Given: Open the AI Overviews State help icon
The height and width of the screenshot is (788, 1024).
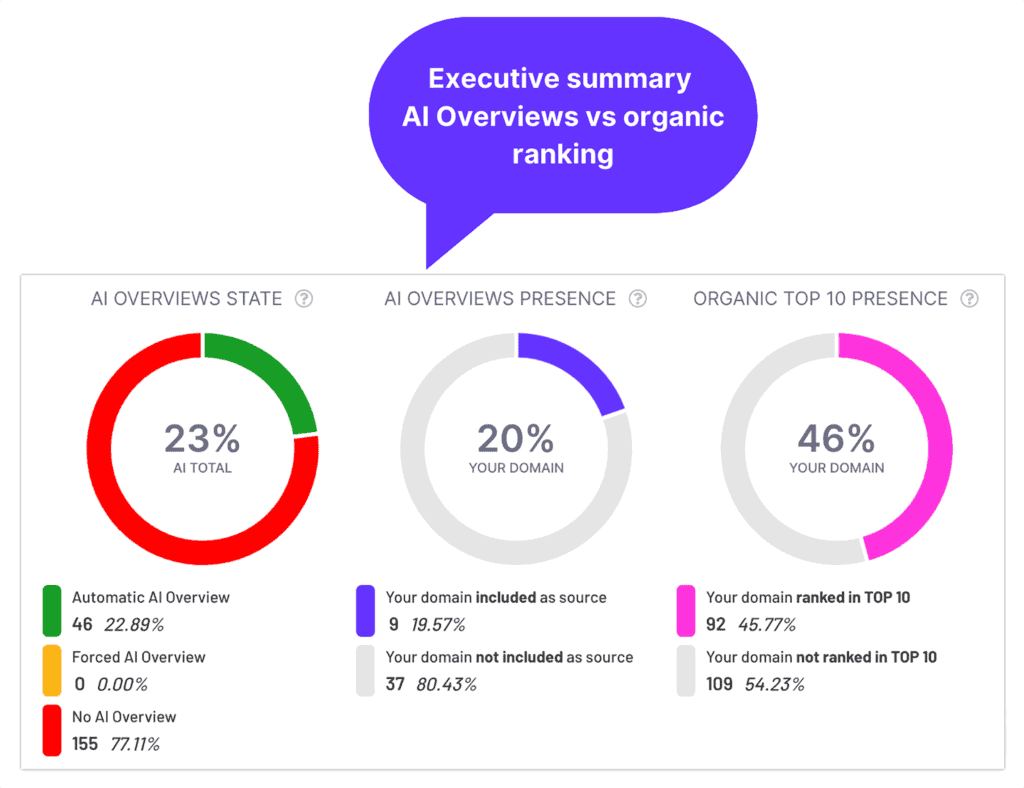Looking at the screenshot, I should (304, 298).
